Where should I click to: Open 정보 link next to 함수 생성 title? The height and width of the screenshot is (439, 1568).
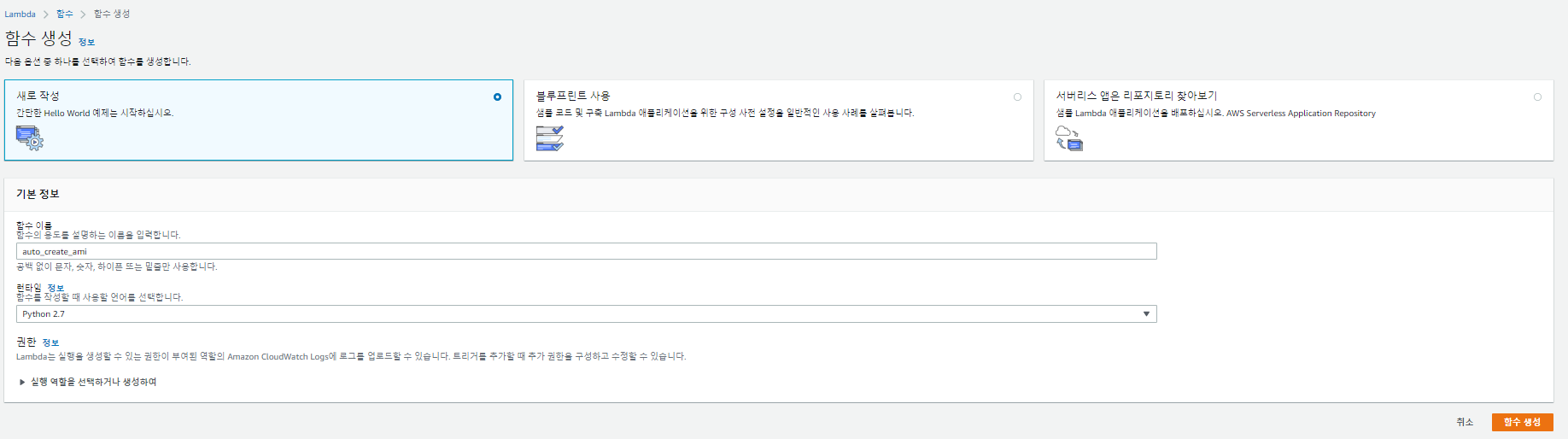86,42
